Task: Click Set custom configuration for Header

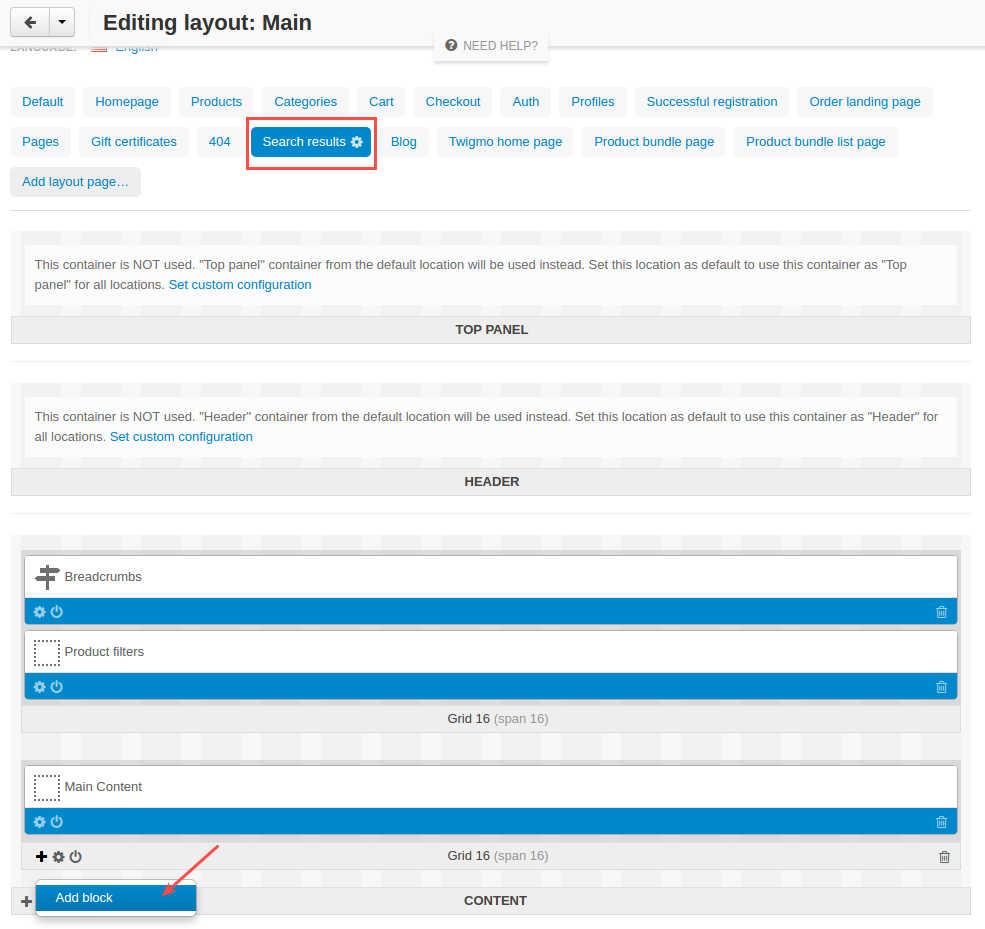Action: (x=181, y=437)
